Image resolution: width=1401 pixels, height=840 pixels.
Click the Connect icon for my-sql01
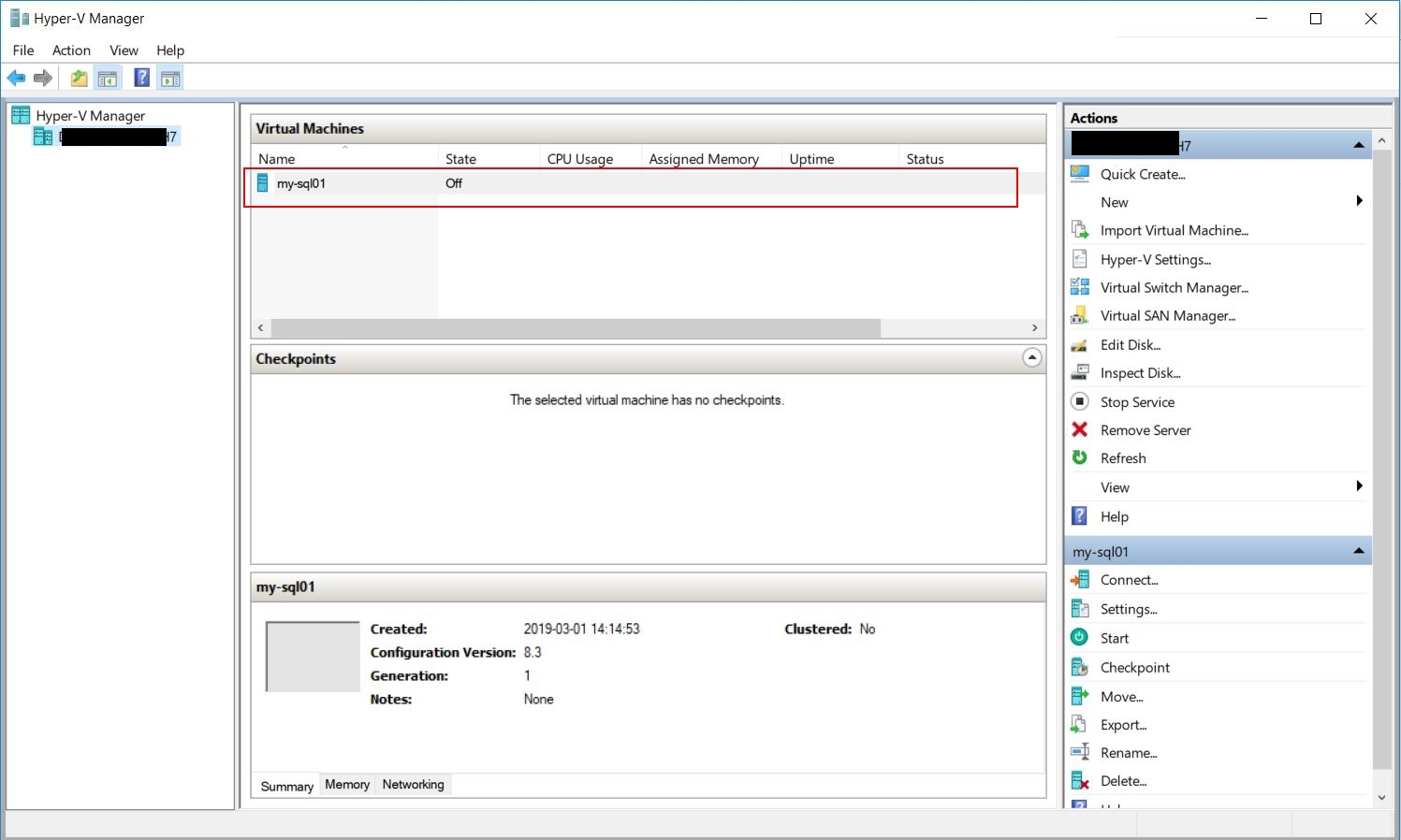point(1080,580)
